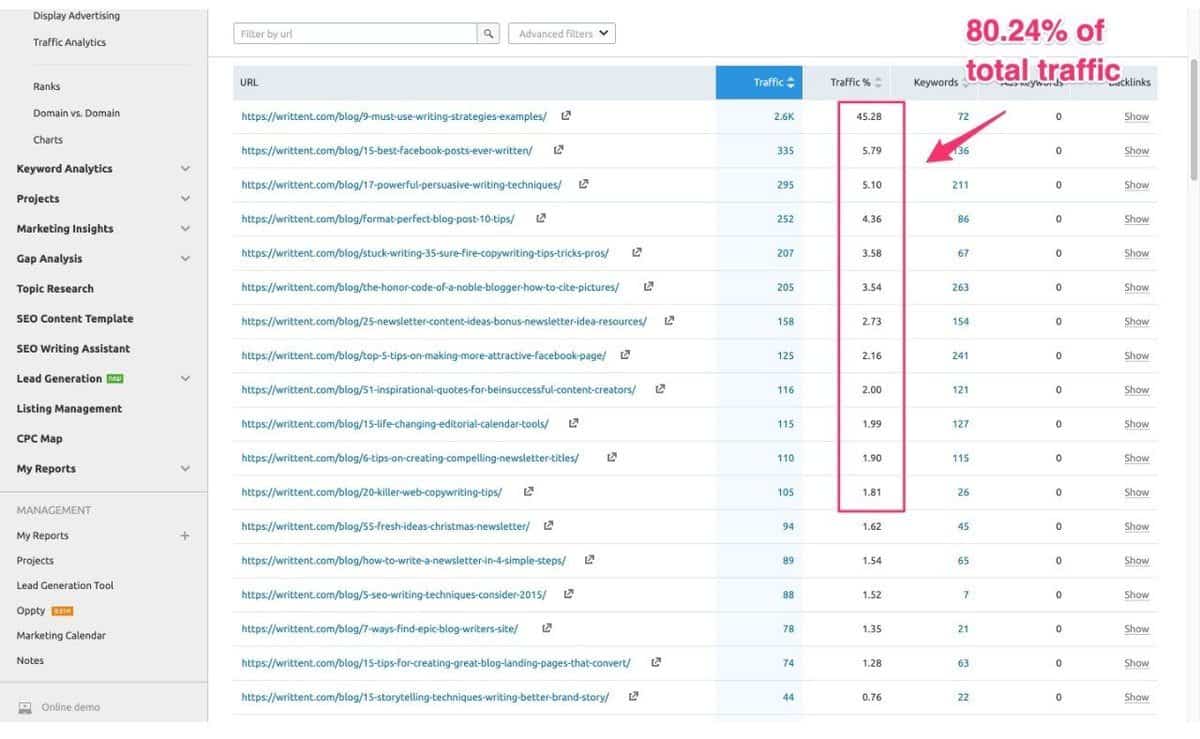Click keywords count 241 for facebook-page row

pyautogui.click(x=961, y=355)
